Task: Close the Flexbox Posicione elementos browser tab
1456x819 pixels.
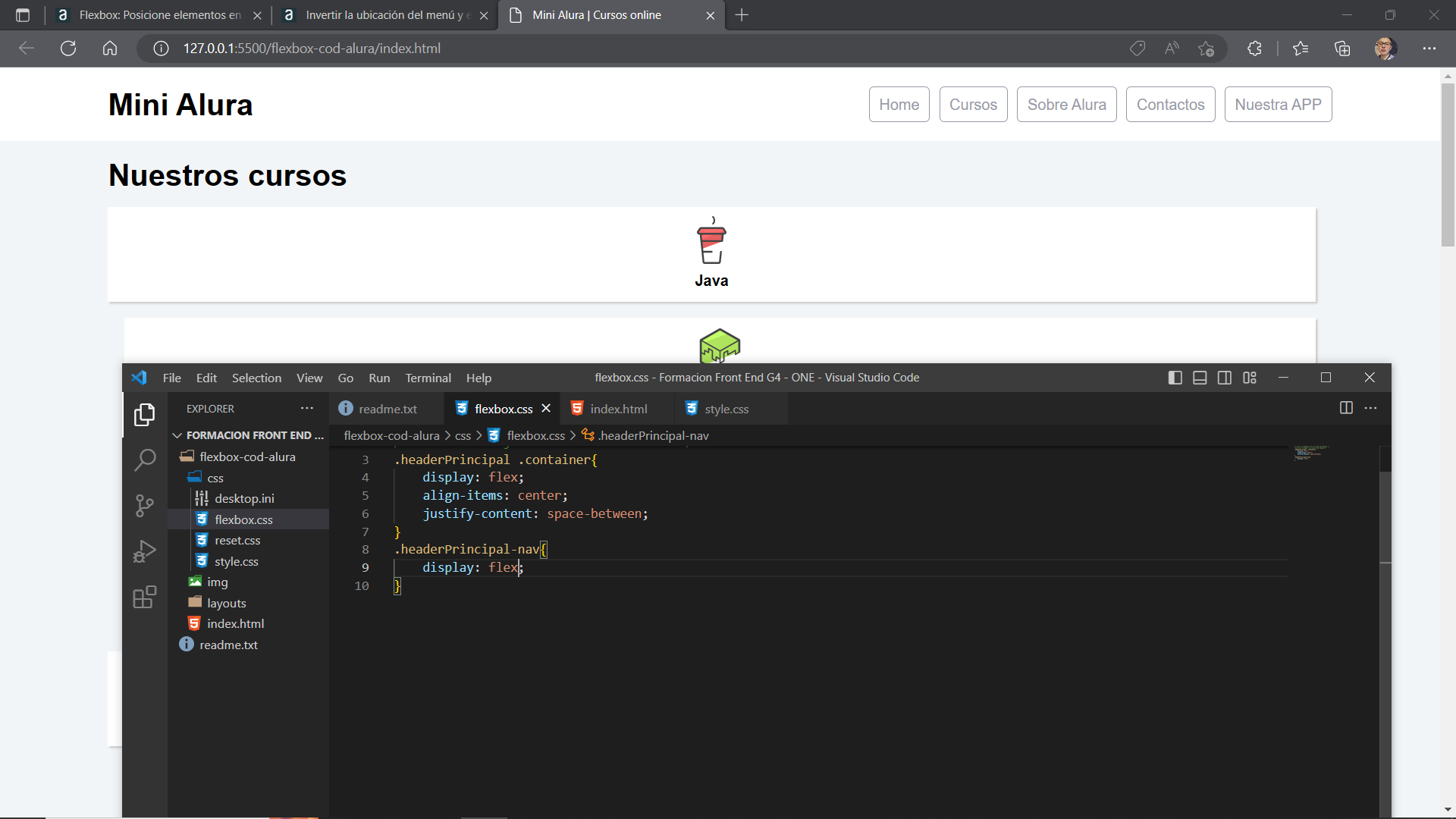Action: [x=257, y=15]
